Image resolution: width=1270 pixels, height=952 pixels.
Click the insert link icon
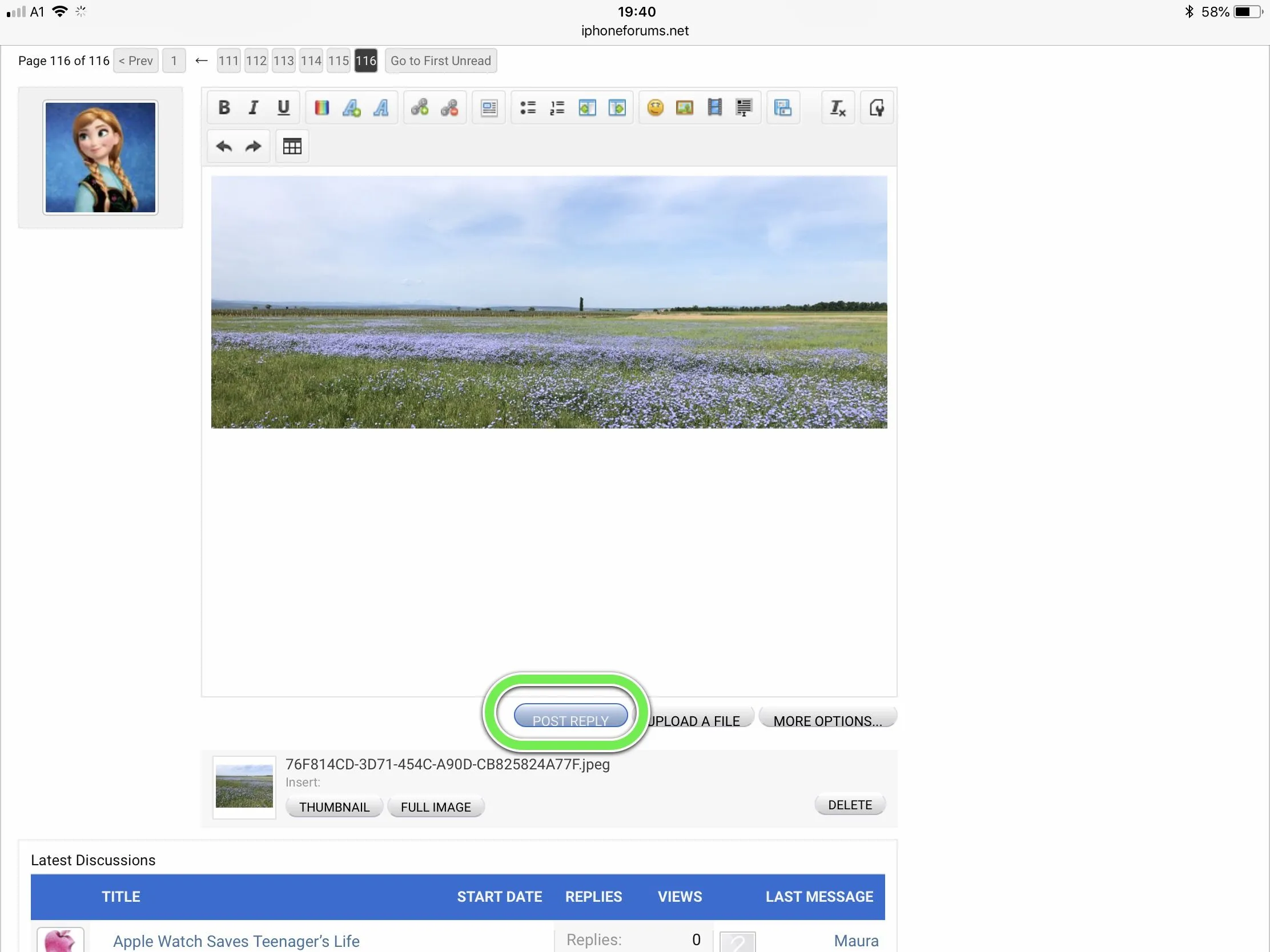pos(420,108)
